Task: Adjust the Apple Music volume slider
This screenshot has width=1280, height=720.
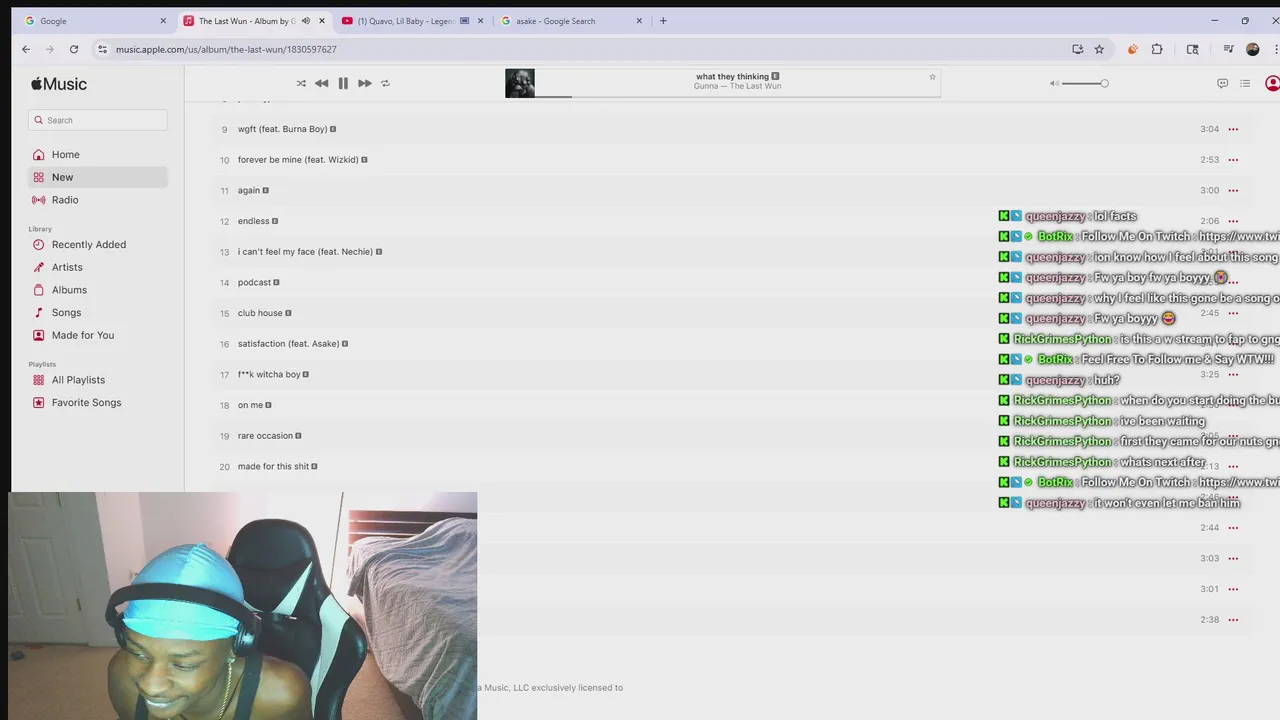Action: click(1085, 83)
